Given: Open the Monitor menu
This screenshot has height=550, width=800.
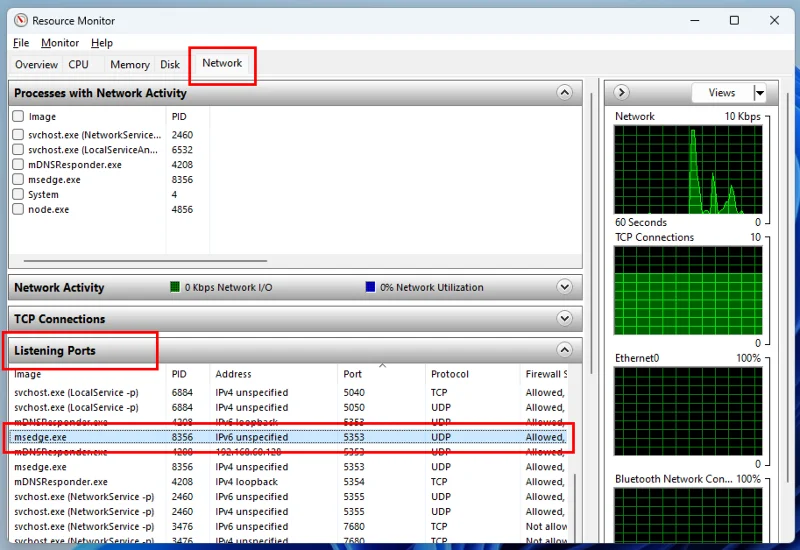Looking at the screenshot, I should tap(60, 43).
